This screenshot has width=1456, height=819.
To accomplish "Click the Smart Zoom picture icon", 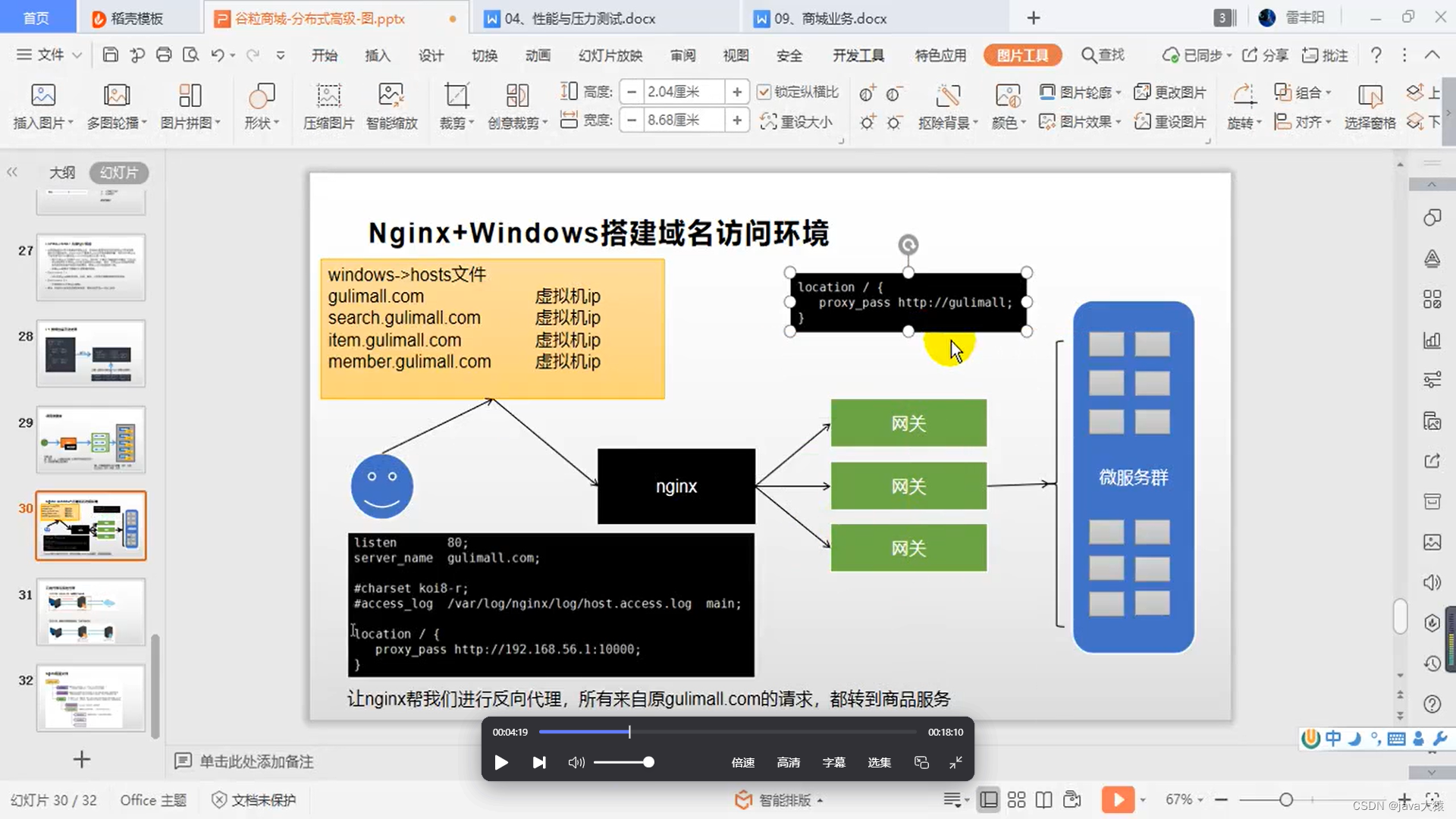I will pyautogui.click(x=391, y=96).
